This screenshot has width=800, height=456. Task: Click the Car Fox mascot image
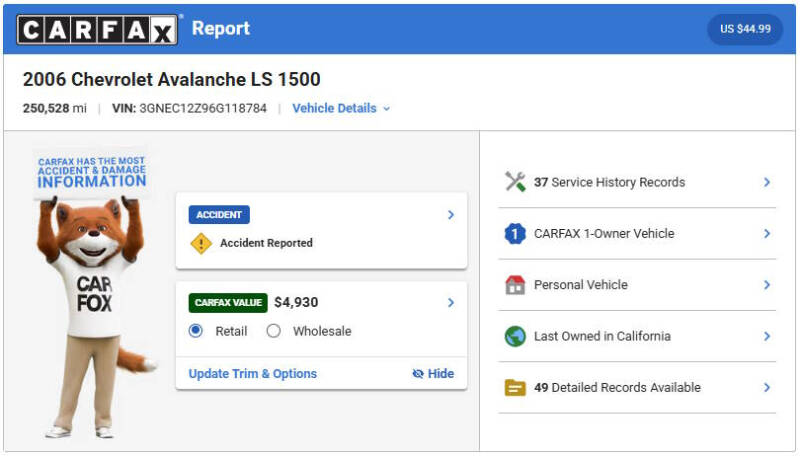tap(94, 293)
